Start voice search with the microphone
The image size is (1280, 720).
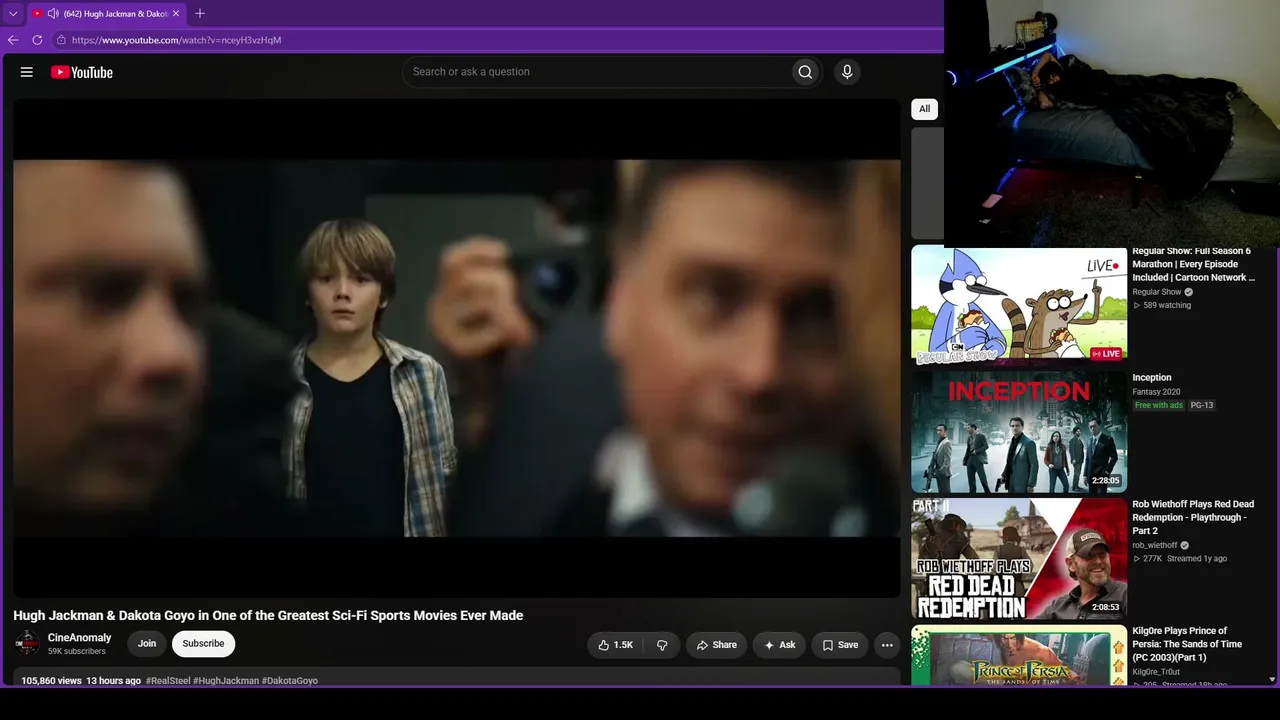click(x=847, y=72)
